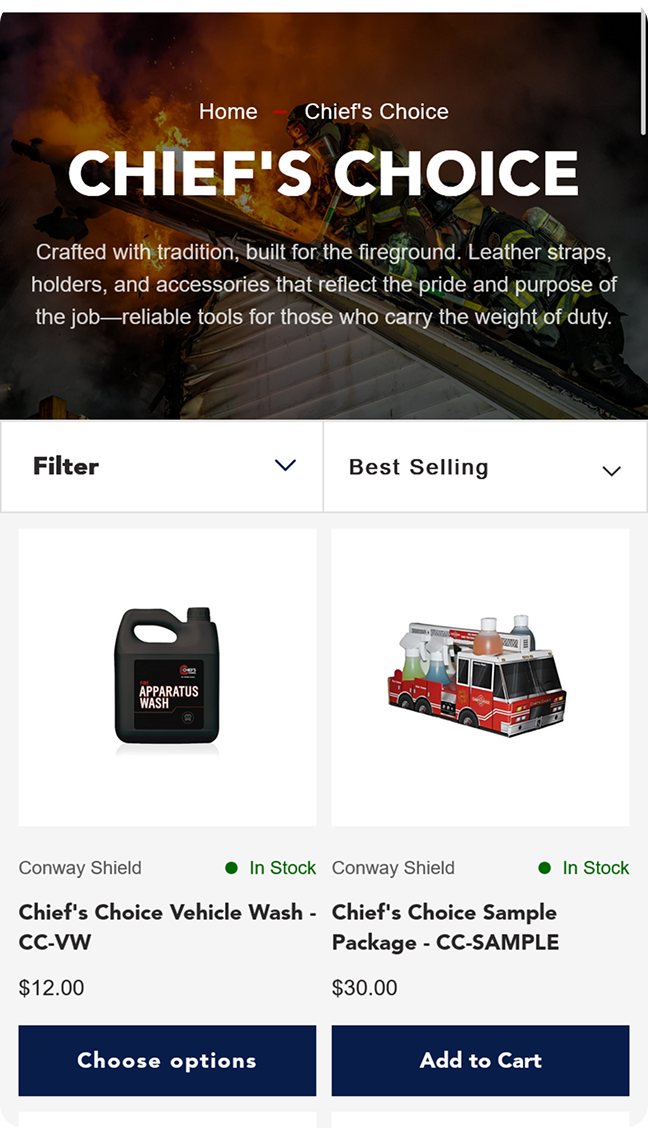The image size is (648, 1128).
Task: Expand the Filter chevron arrow
Action: 286,465
